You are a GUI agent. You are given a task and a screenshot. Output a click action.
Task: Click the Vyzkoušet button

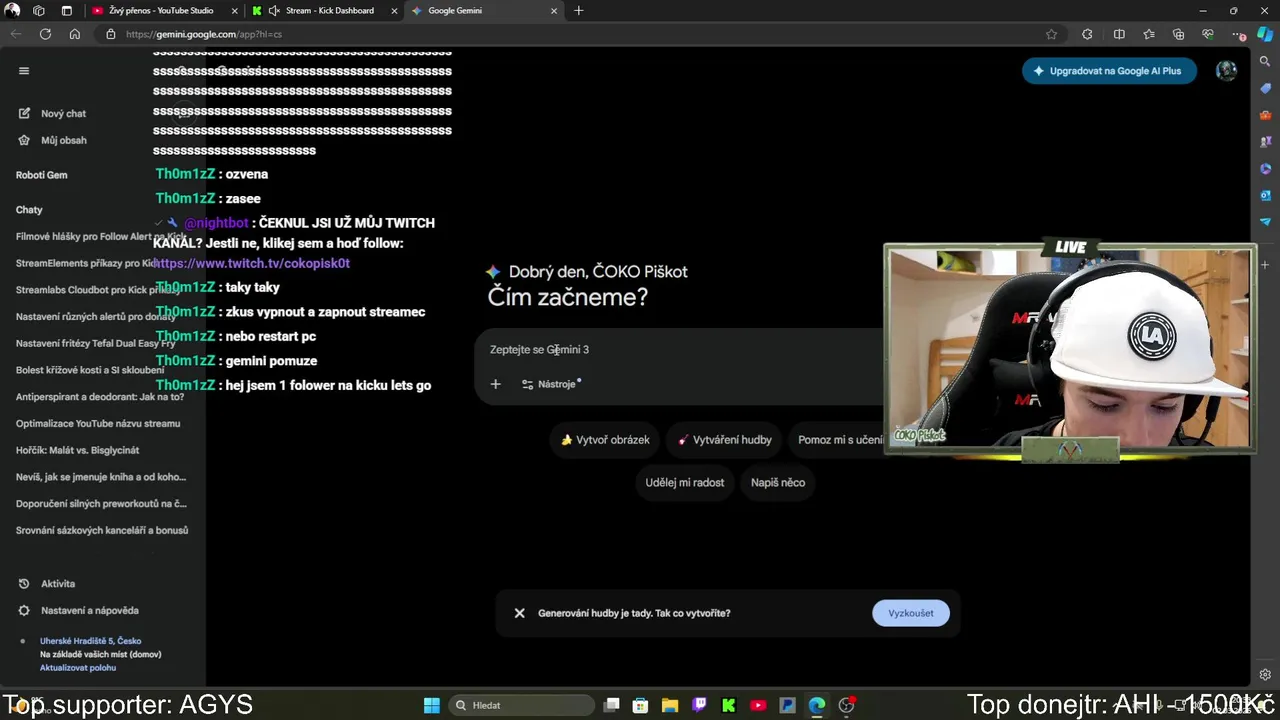pyautogui.click(x=911, y=613)
